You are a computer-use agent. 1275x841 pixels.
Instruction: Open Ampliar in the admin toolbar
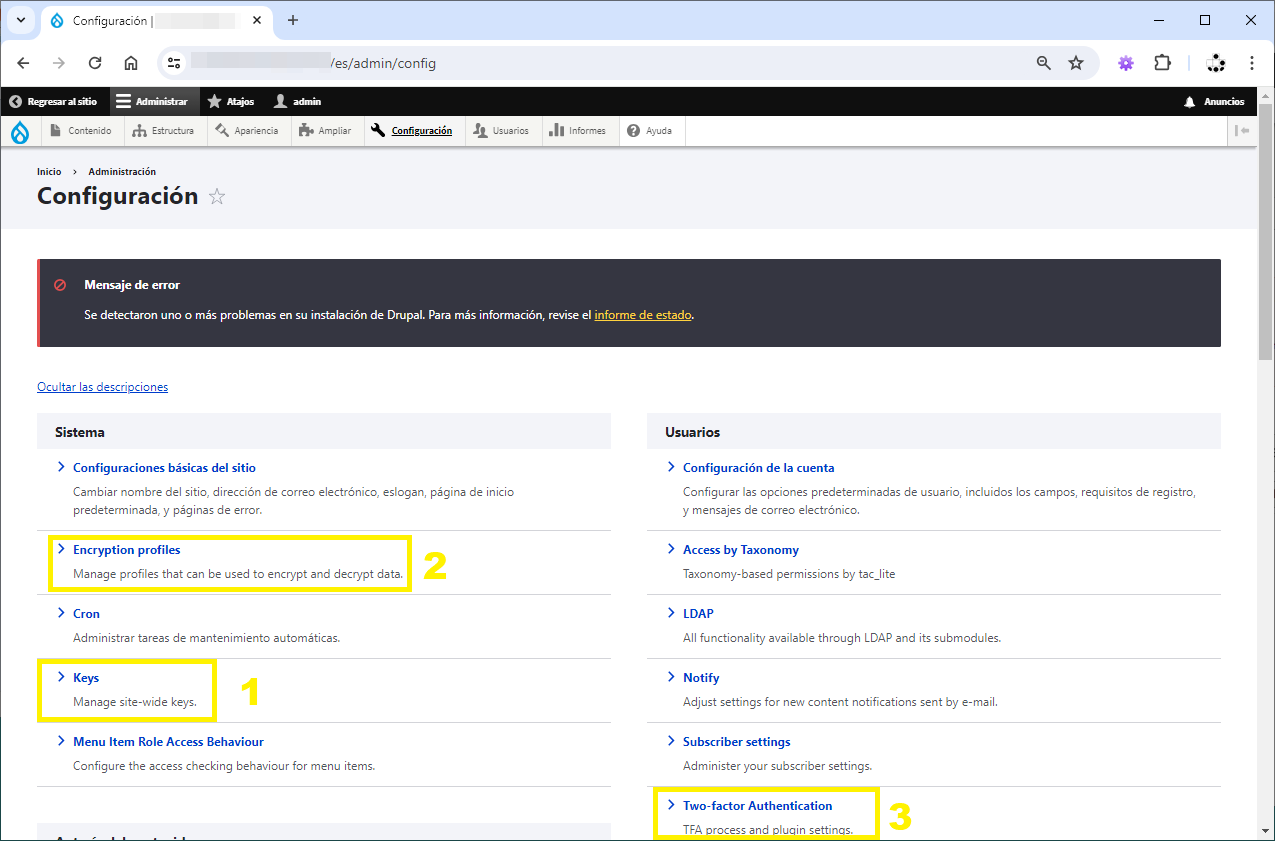point(325,131)
